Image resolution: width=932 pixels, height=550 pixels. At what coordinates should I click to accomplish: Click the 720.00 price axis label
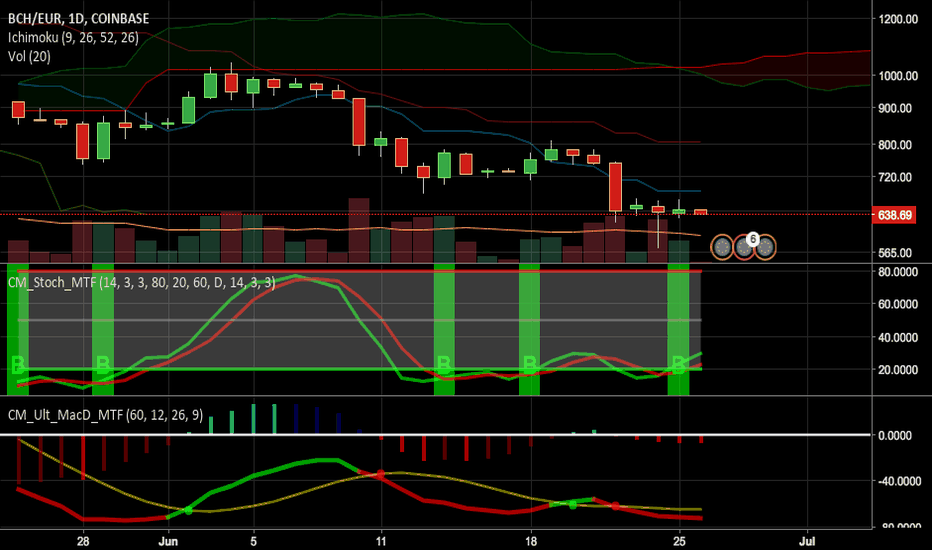tap(895, 177)
